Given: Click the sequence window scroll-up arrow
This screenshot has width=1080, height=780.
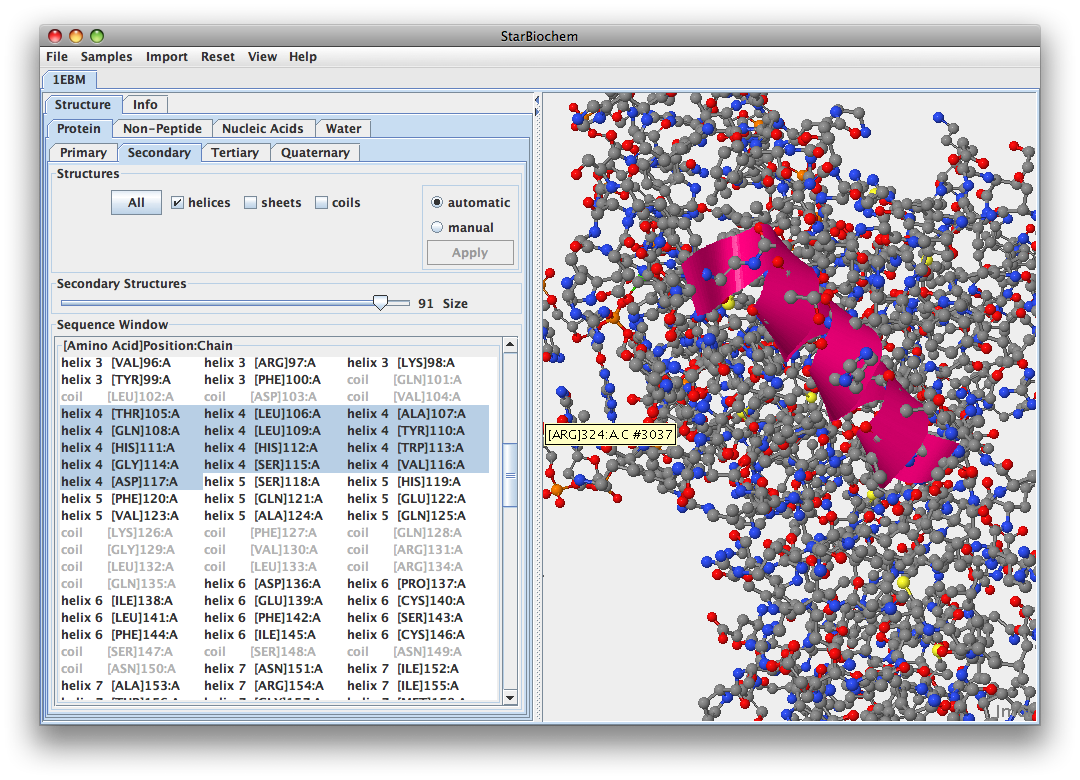Looking at the screenshot, I should click(x=510, y=345).
